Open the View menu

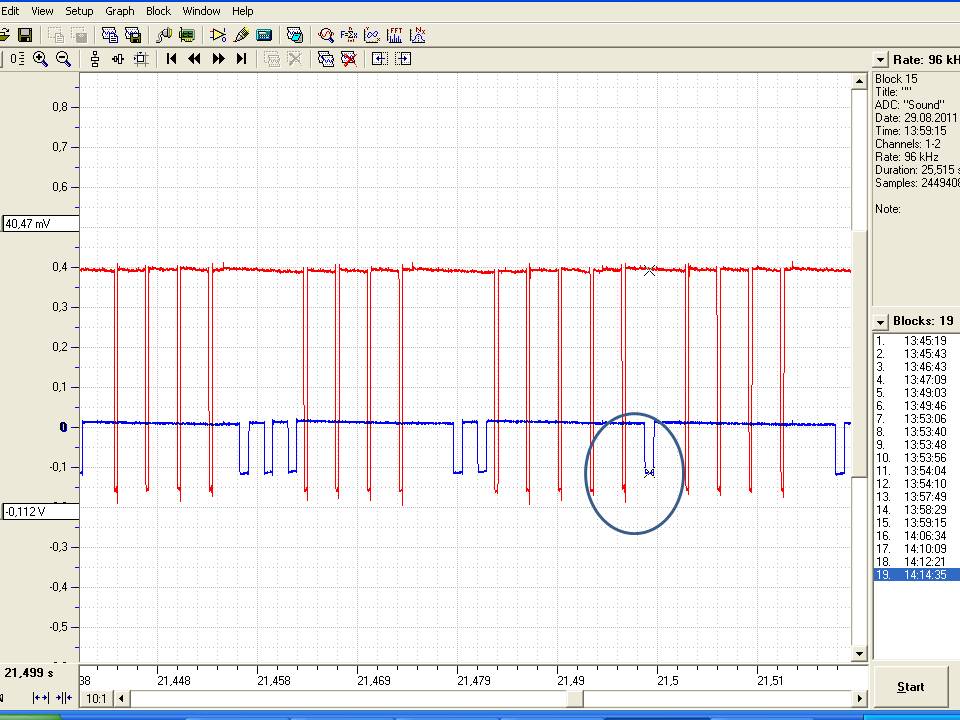tap(42, 11)
